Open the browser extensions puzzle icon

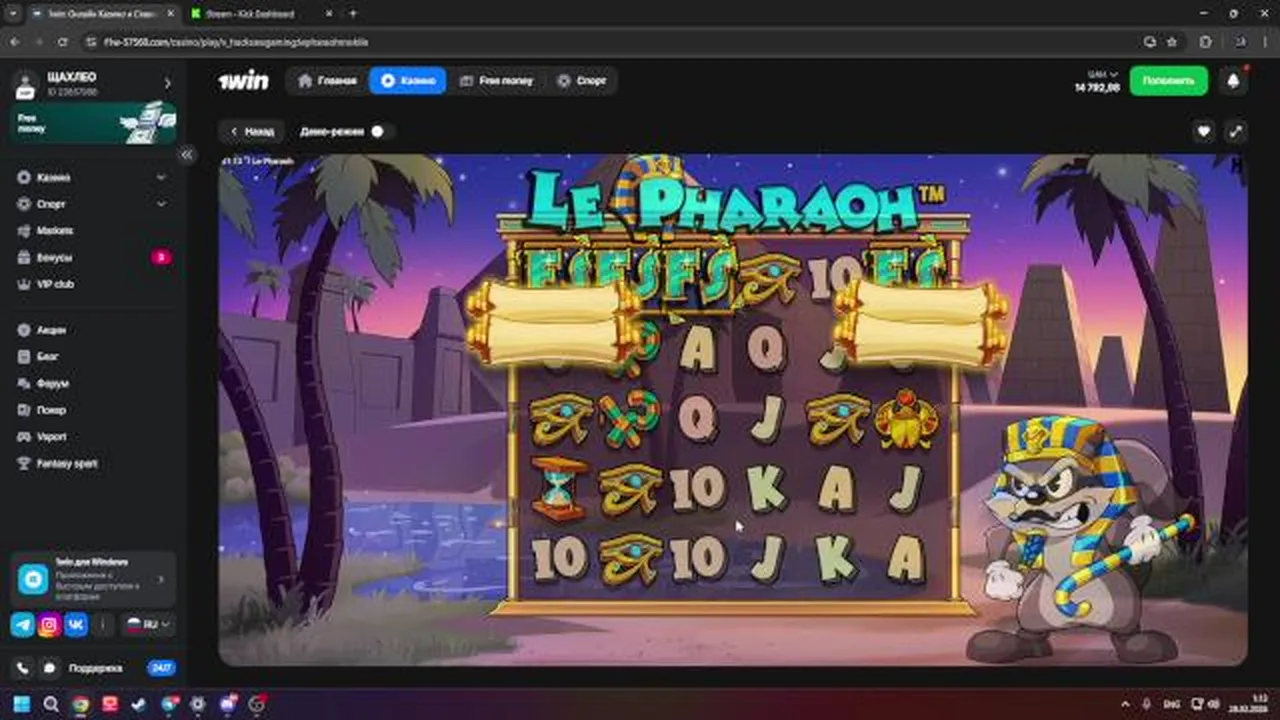click(1205, 42)
